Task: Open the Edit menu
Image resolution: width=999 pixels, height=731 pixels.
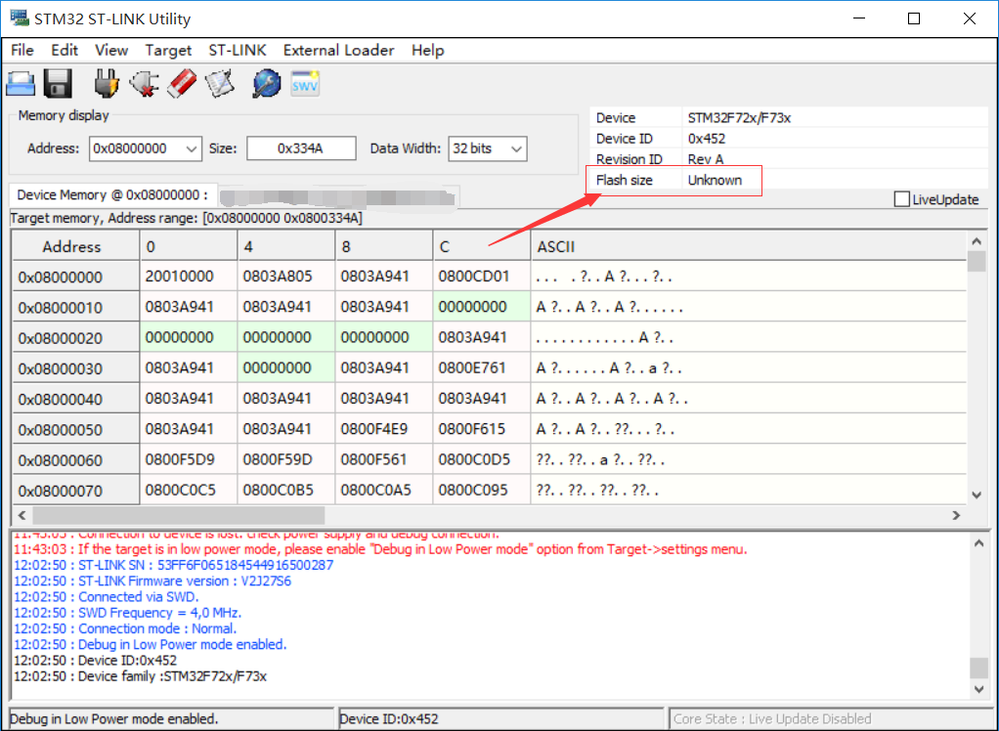Action: [64, 50]
